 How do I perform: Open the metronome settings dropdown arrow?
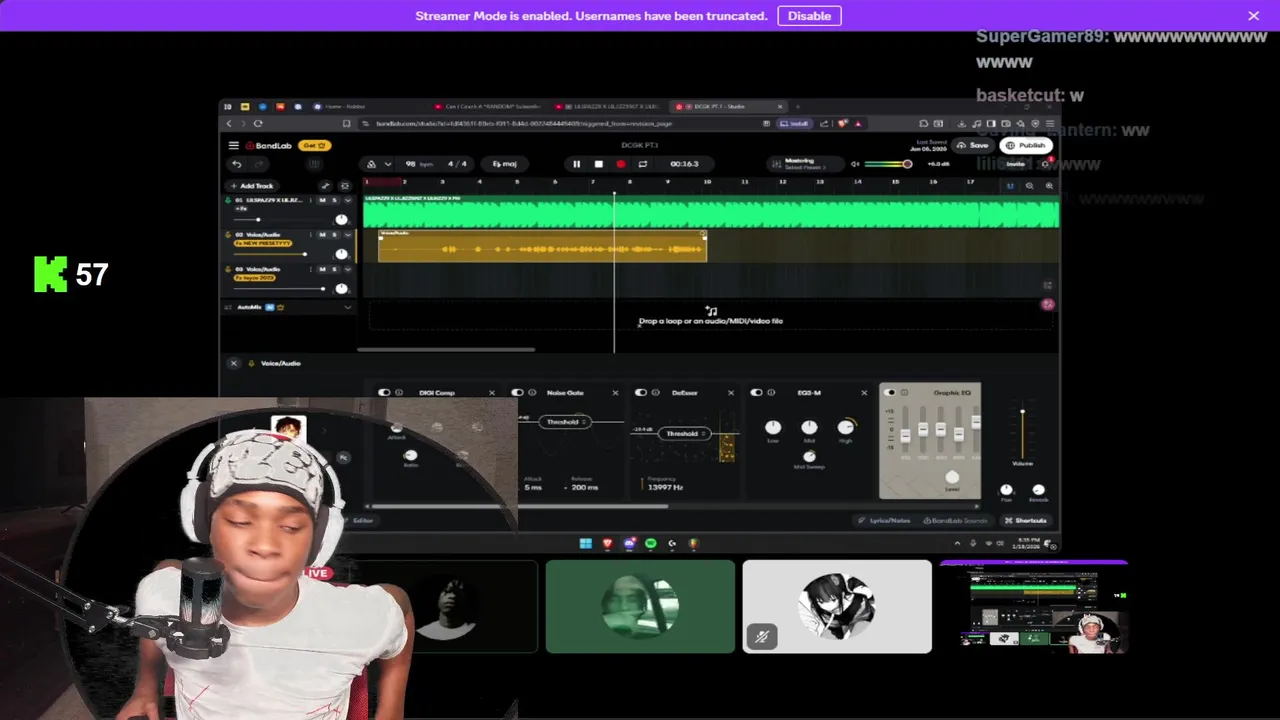coord(388,164)
